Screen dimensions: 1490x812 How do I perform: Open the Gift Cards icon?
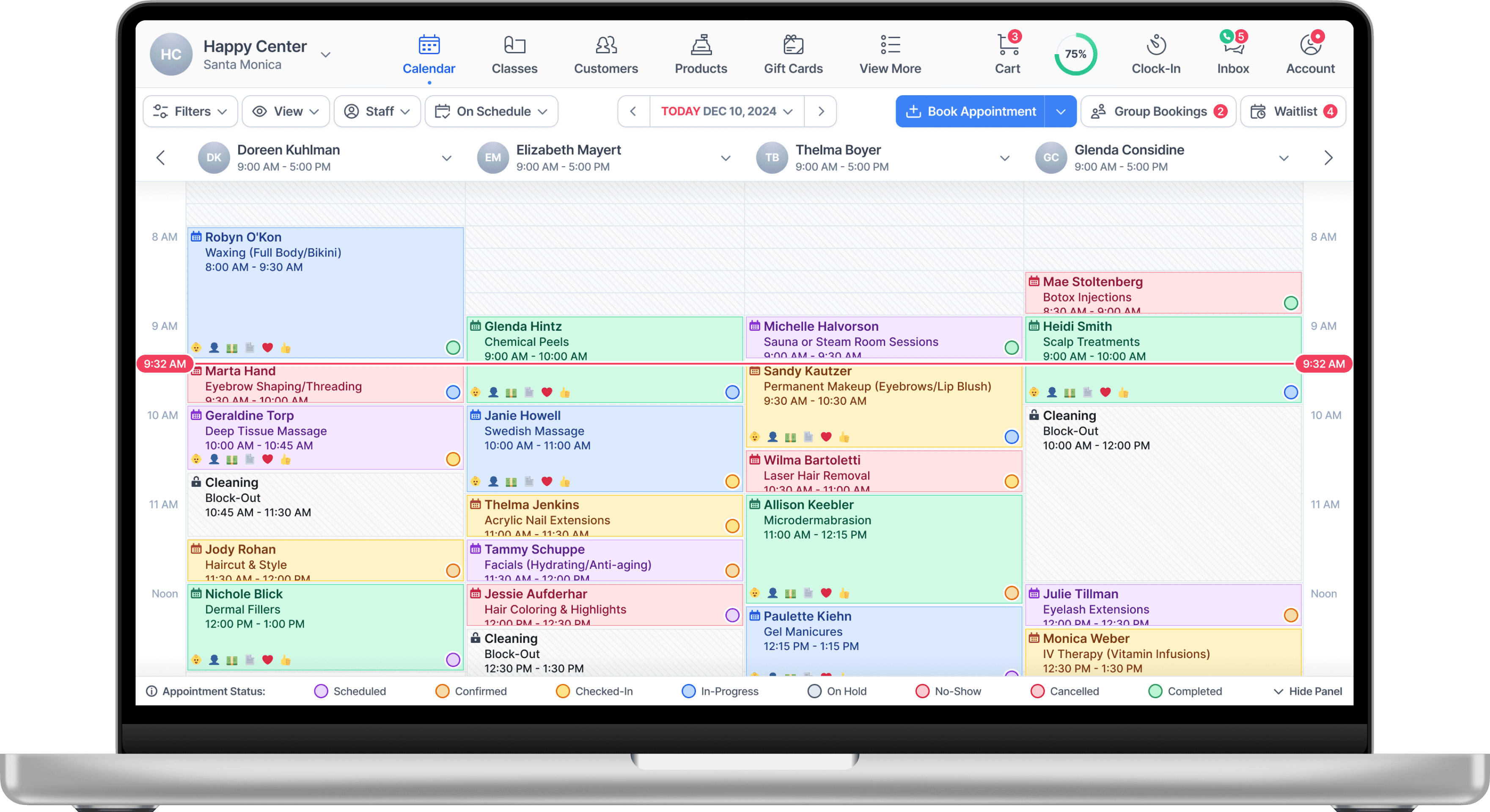point(793,45)
